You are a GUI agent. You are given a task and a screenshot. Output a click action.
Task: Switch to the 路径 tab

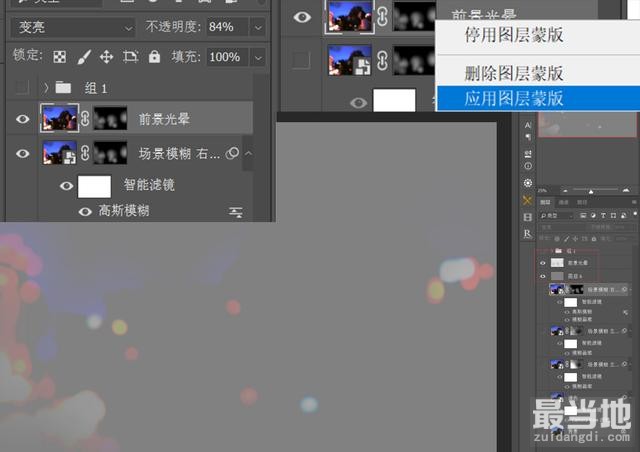point(582,202)
